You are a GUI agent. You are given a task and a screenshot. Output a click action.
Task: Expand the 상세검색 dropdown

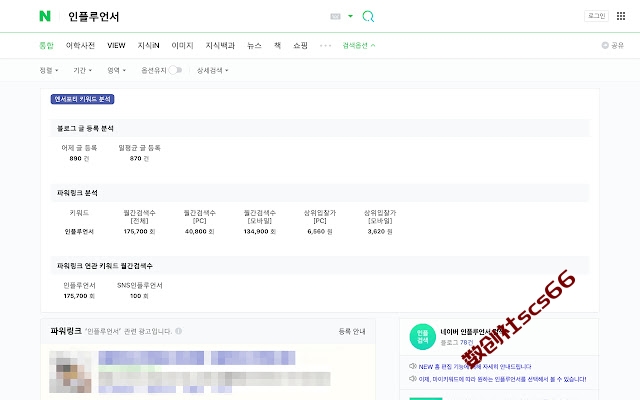pyautogui.click(x=213, y=70)
